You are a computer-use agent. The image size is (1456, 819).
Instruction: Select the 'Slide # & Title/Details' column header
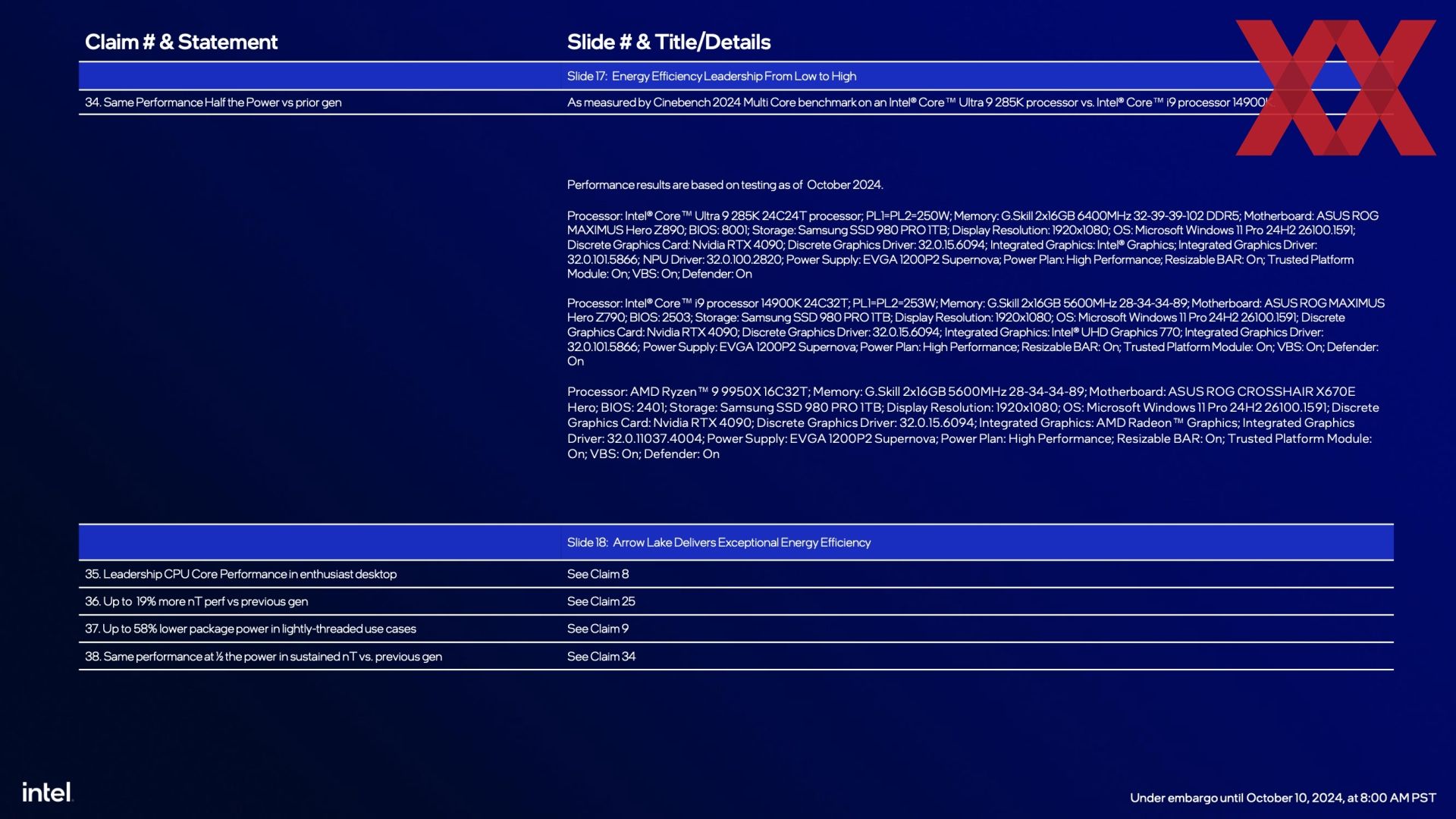[669, 42]
